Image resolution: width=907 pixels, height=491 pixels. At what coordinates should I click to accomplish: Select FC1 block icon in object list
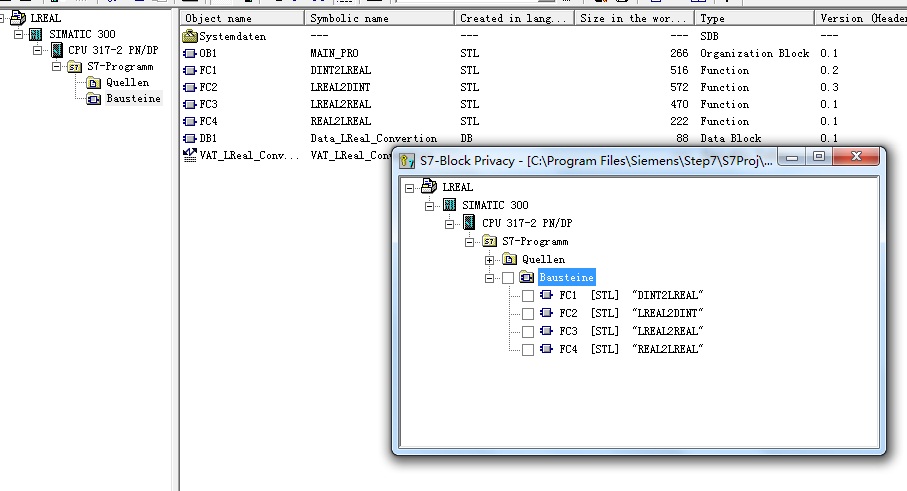tap(190, 71)
